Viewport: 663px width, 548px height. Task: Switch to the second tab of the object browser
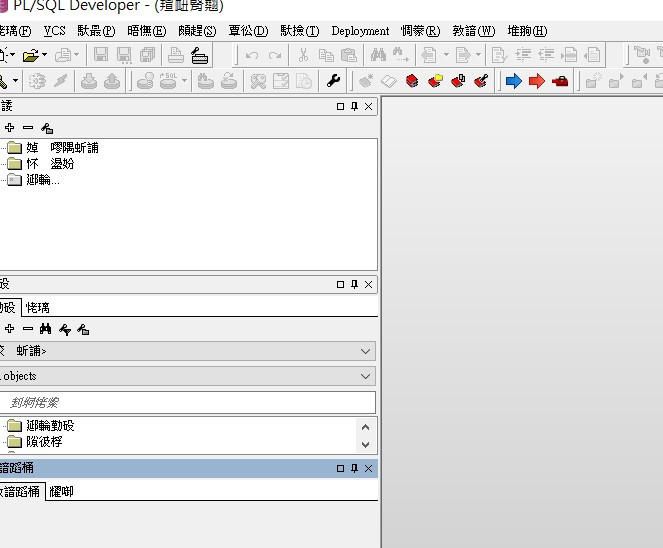[x=38, y=307]
